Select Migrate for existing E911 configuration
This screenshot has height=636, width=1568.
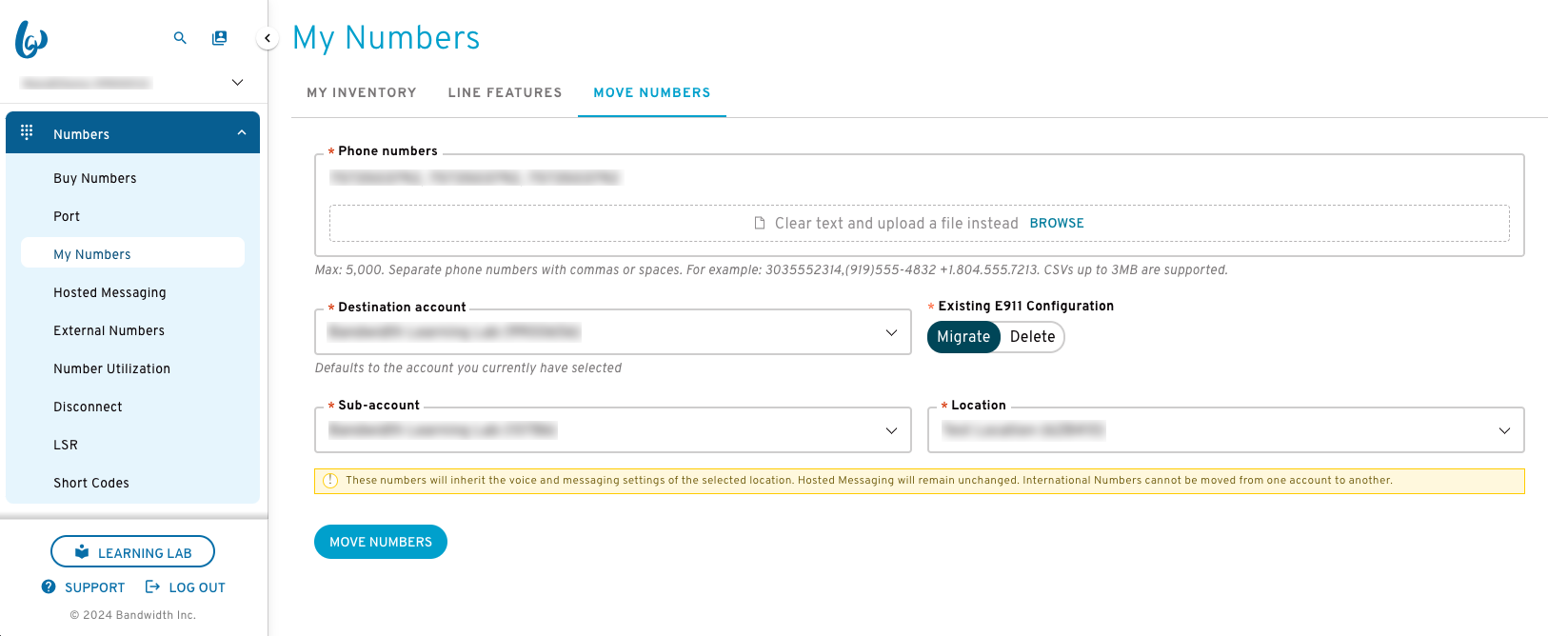coord(963,336)
